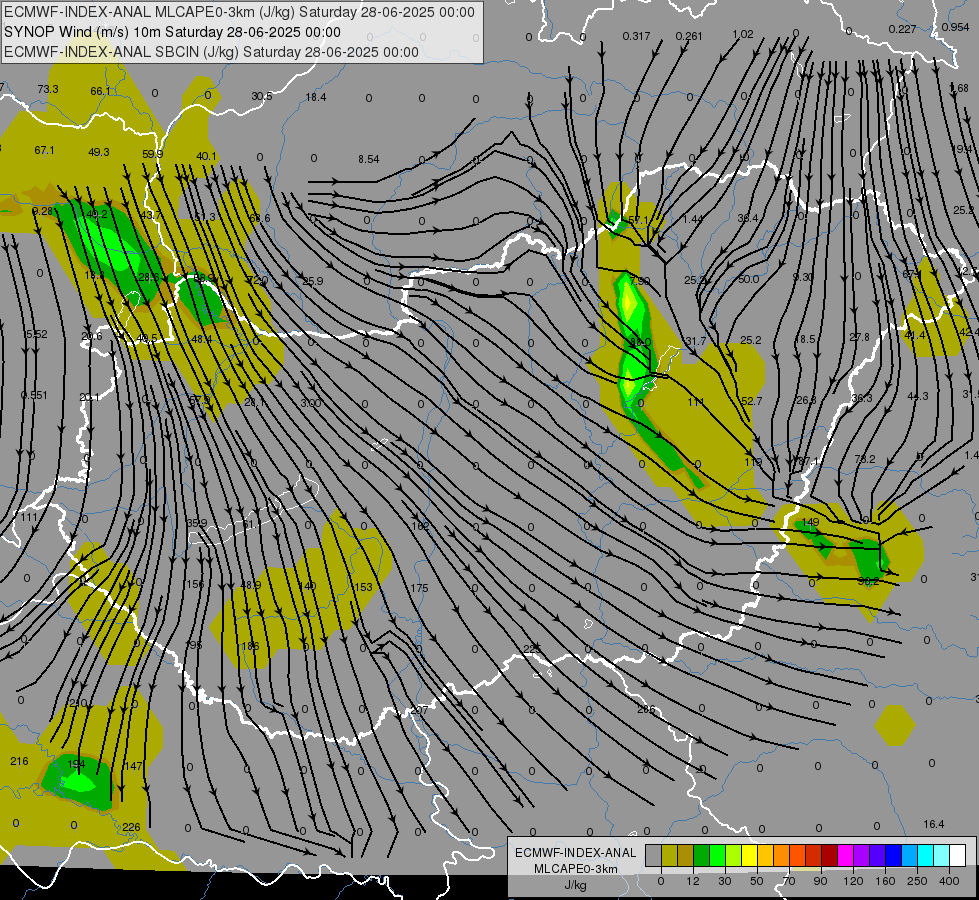Viewport: 979px width, 900px height.
Task: Click the map value 119
Action: [x=754, y=462]
